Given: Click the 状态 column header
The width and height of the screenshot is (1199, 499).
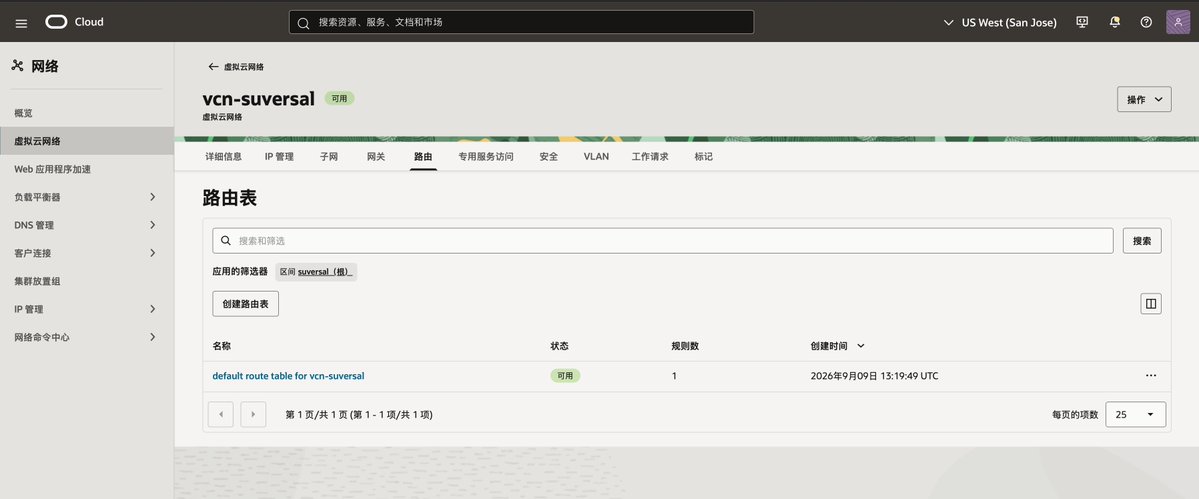Looking at the screenshot, I should click(x=560, y=346).
